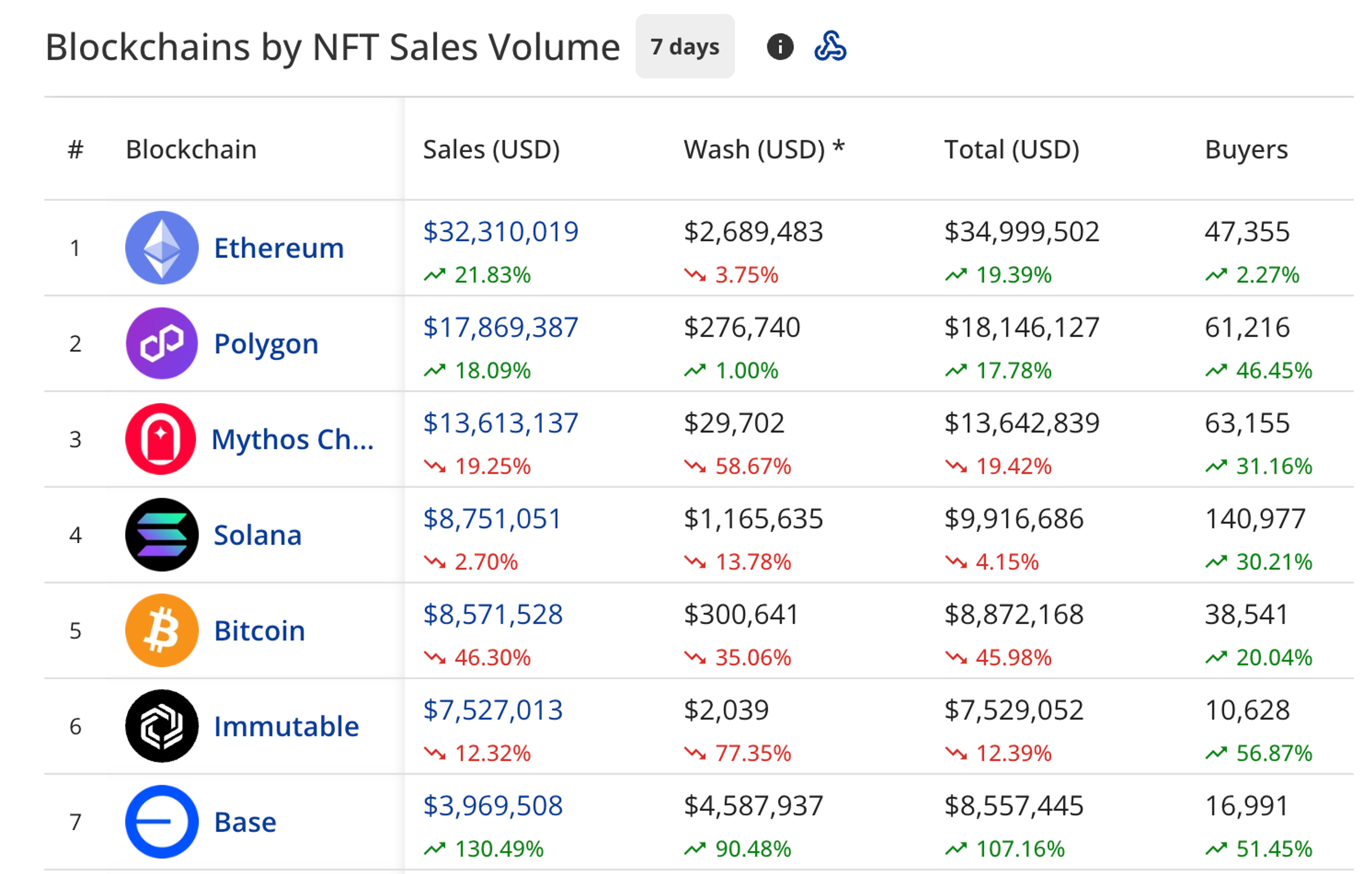Image resolution: width=1372 pixels, height=874 pixels.
Task: Open the Ethereum blockchain link
Action: coord(279,248)
